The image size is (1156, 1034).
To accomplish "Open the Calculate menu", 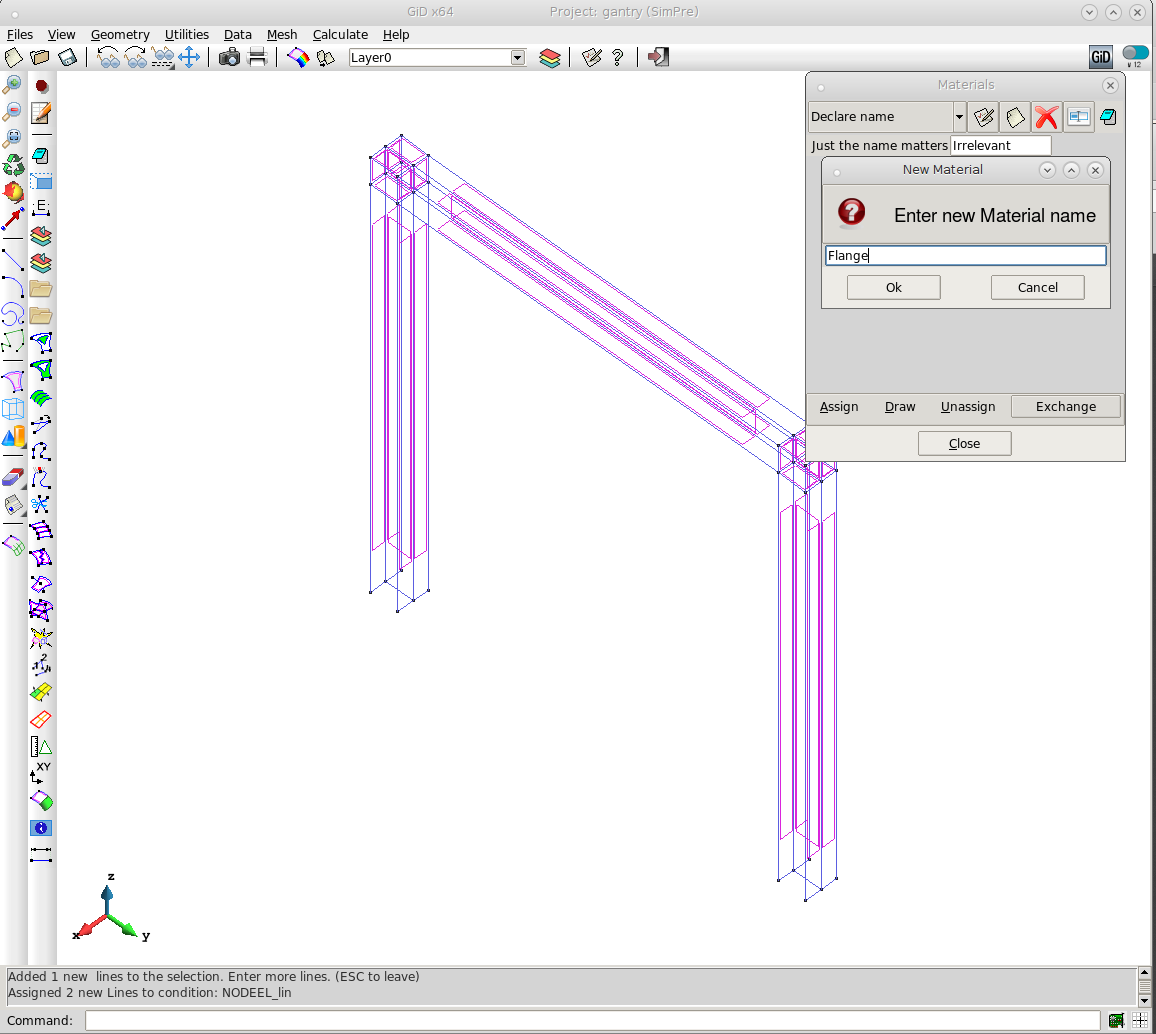I will pos(340,34).
